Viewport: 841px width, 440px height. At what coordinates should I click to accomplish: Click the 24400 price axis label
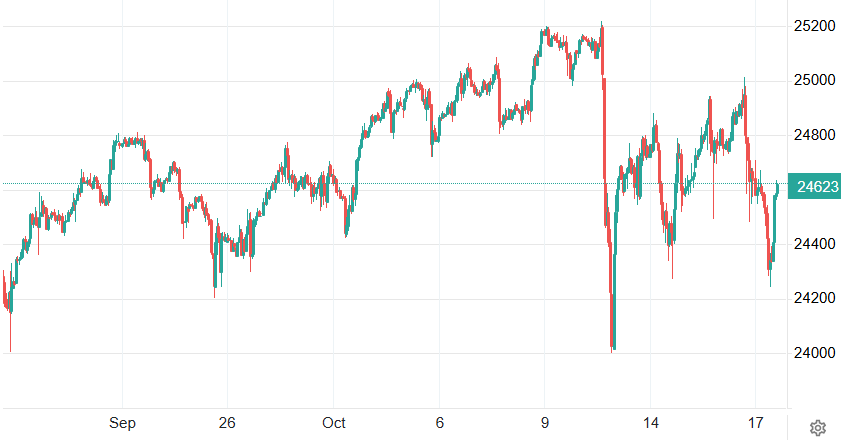pos(815,244)
